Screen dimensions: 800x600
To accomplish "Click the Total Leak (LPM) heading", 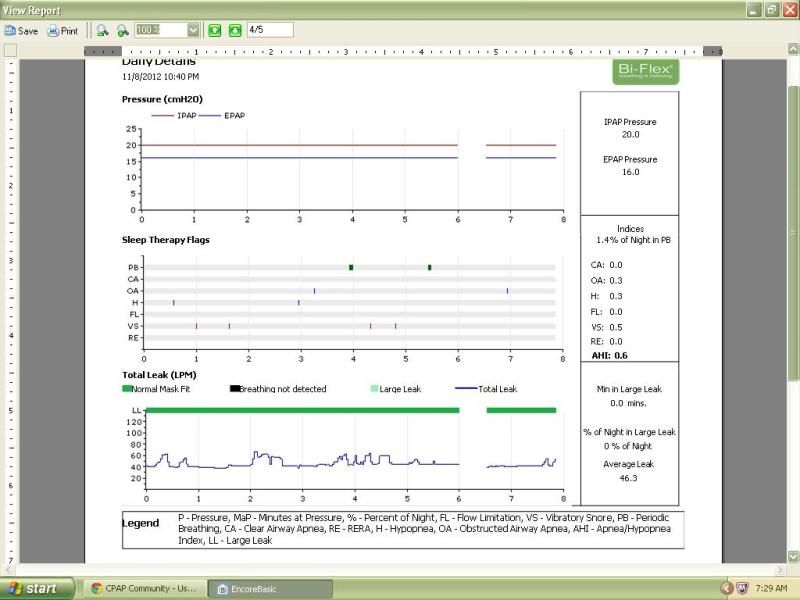I will pos(159,374).
